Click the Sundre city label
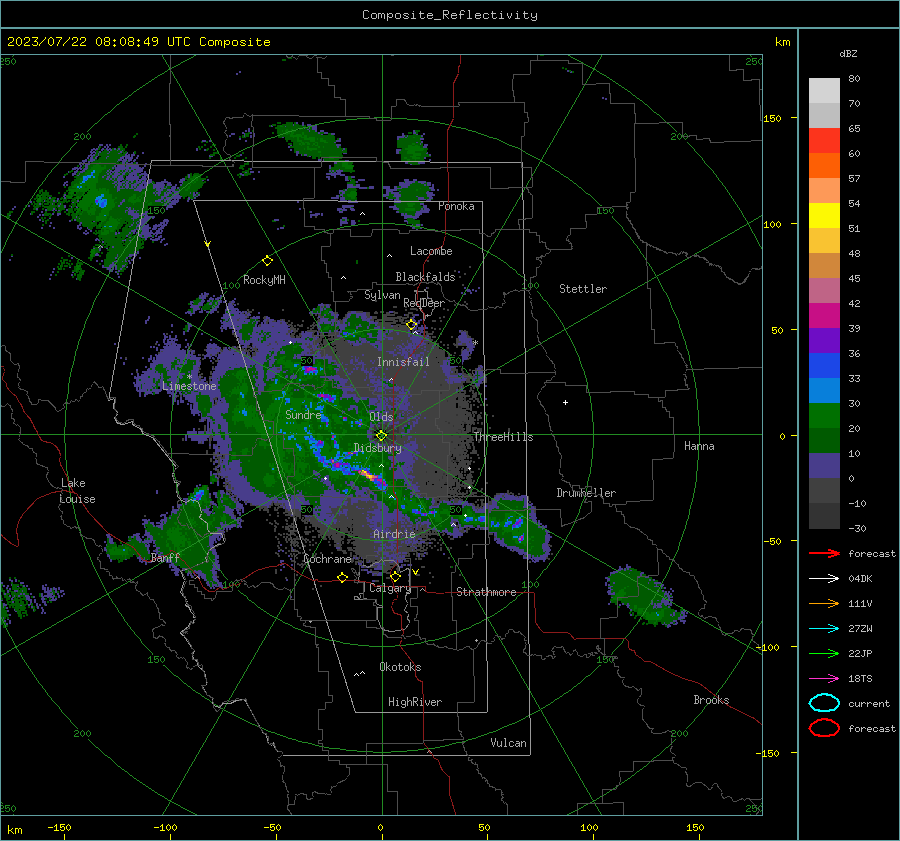This screenshot has width=900, height=841. pyautogui.click(x=303, y=414)
